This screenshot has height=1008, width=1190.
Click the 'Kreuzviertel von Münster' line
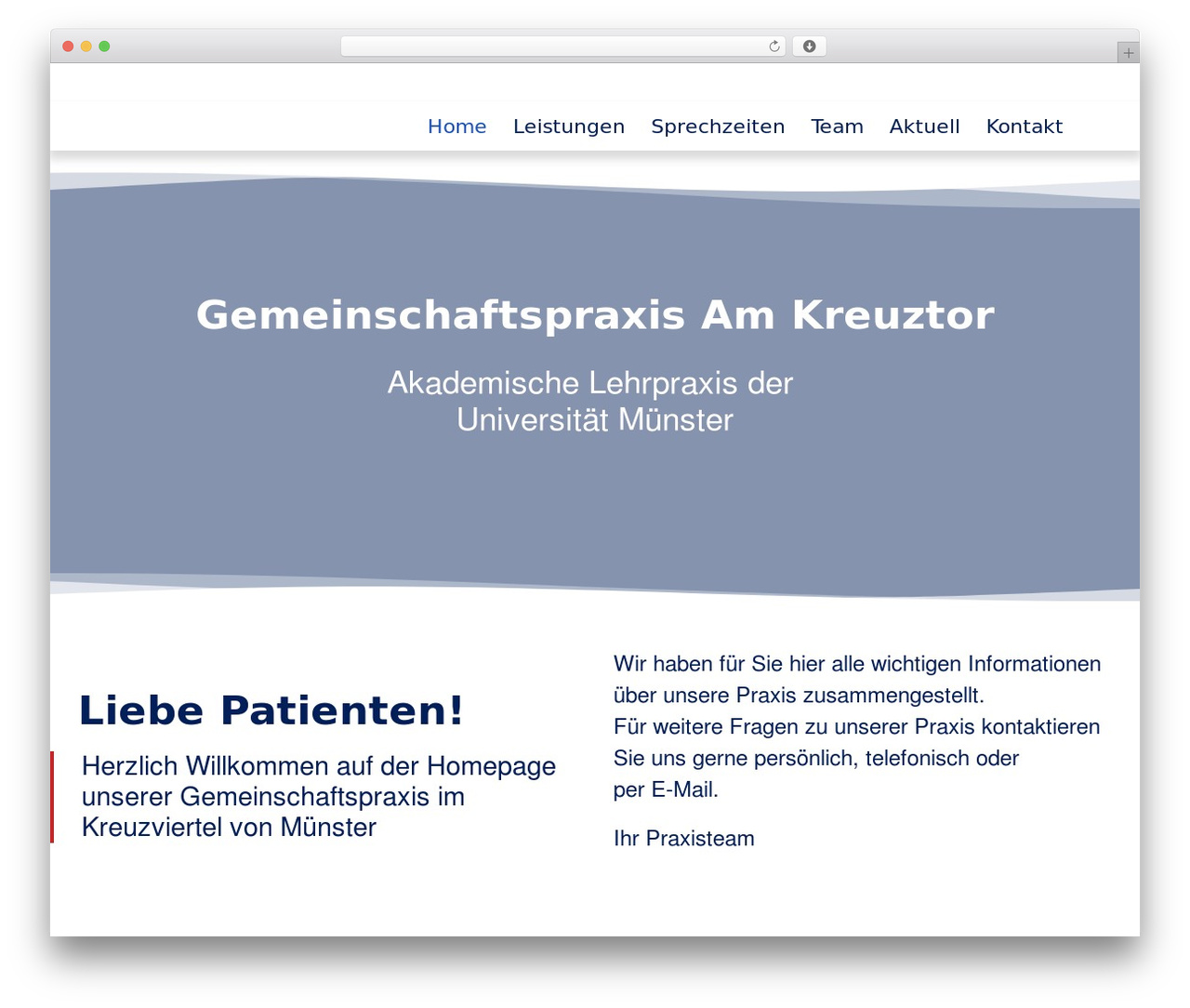(230, 828)
